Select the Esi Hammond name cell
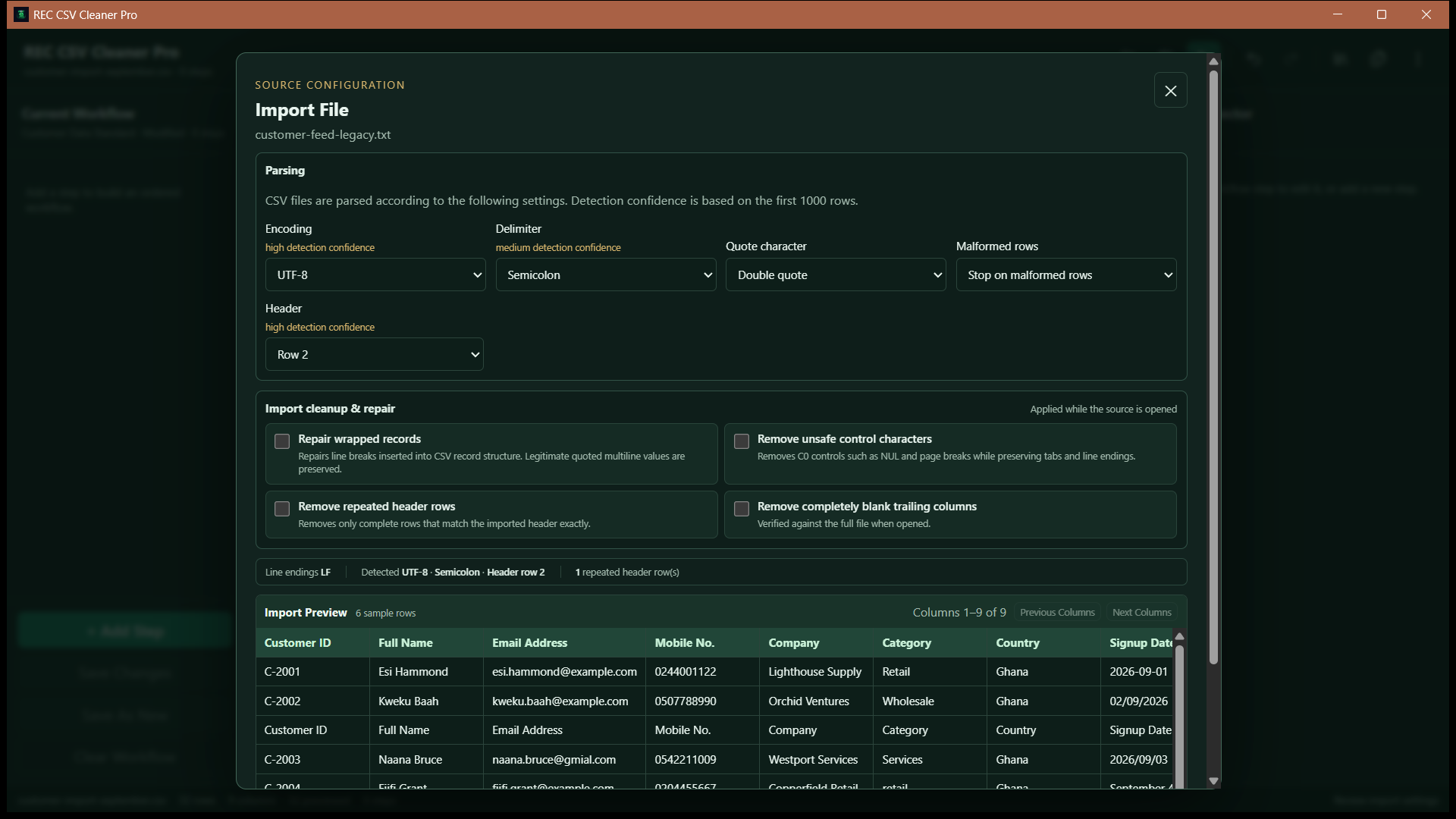The width and height of the screenshot is (1456, 819). (x=426, y=672)
